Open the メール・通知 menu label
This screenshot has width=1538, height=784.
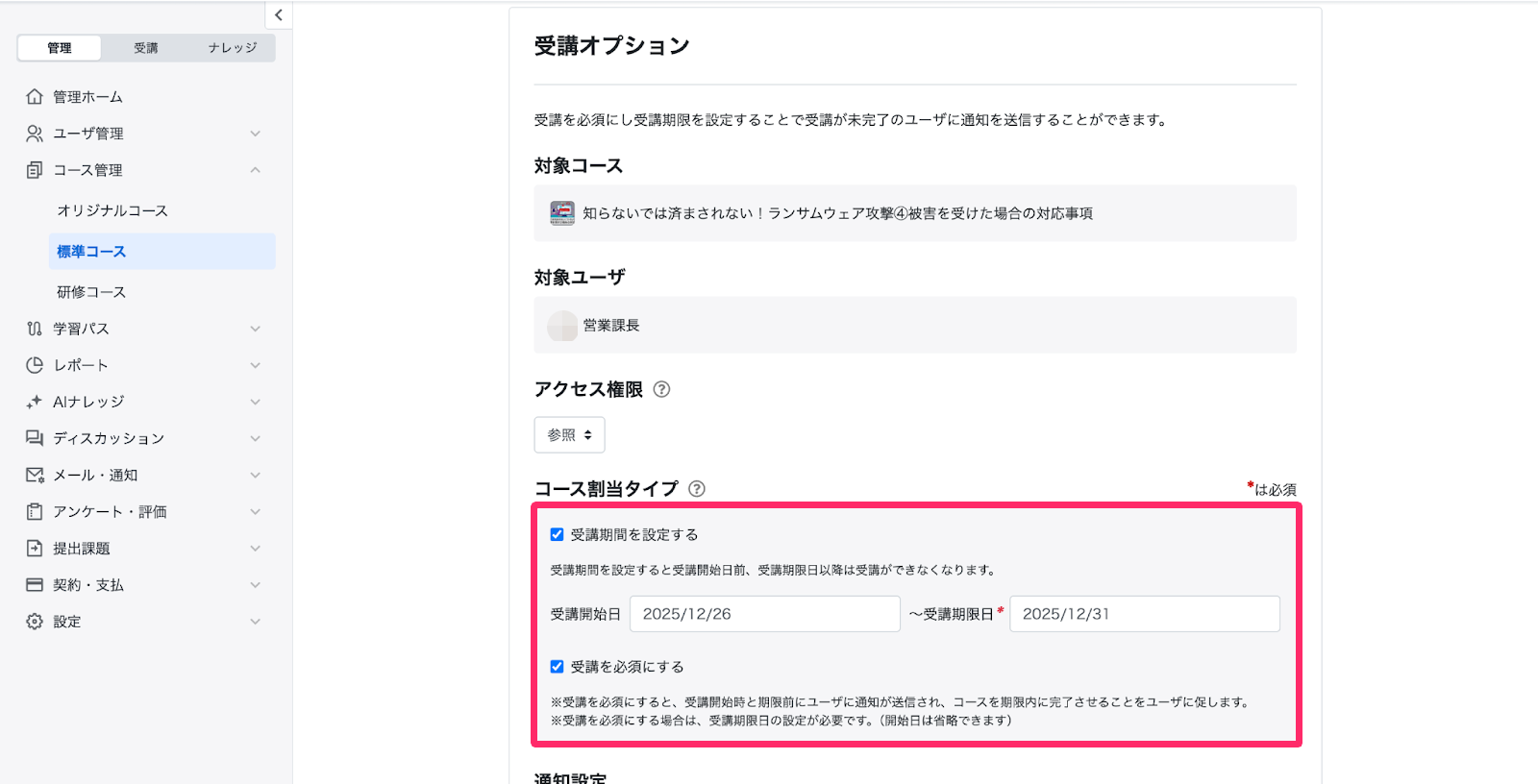tap(95, 475)
